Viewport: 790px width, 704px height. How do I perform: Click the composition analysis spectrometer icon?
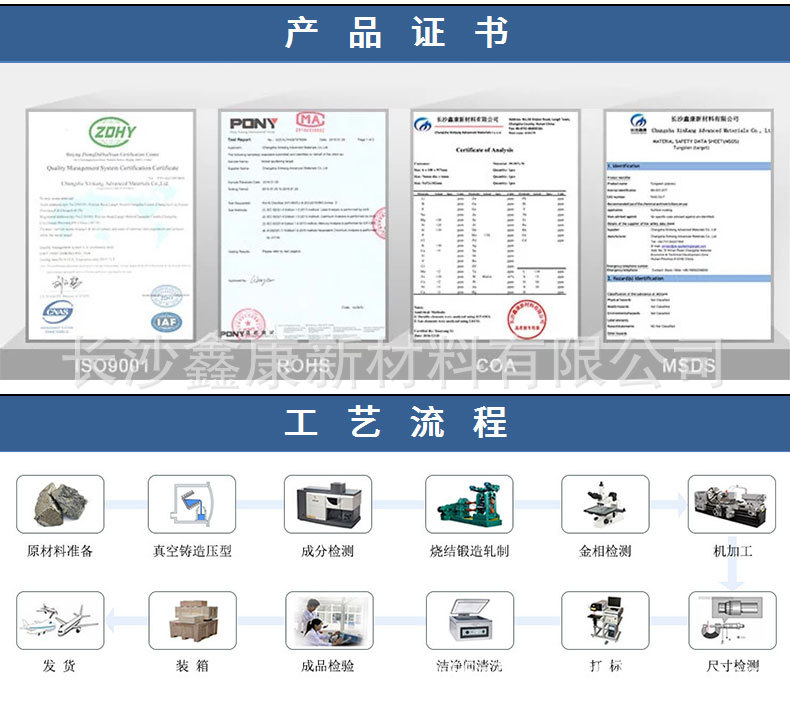(x=328, y=504)
